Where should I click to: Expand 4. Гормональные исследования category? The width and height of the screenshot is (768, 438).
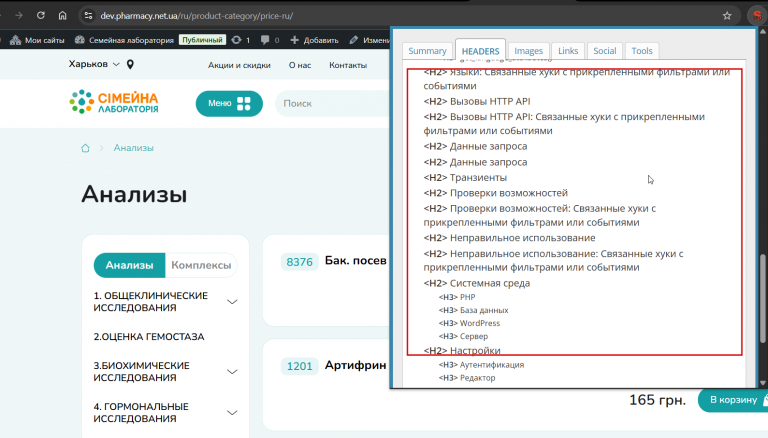tap(165, 413)
